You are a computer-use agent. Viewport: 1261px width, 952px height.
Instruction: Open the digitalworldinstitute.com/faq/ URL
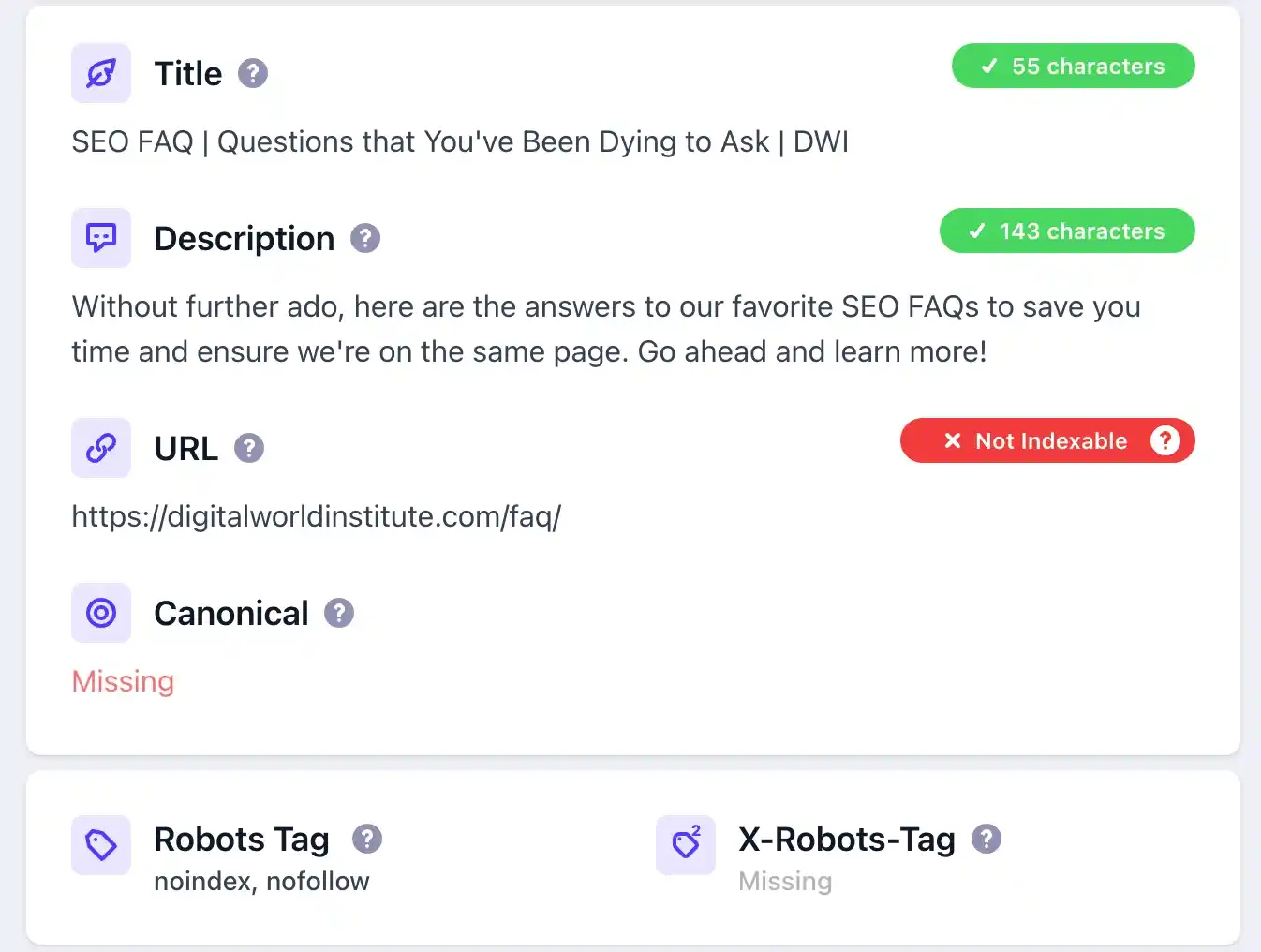pyautogui.click(x=317, y=516)
